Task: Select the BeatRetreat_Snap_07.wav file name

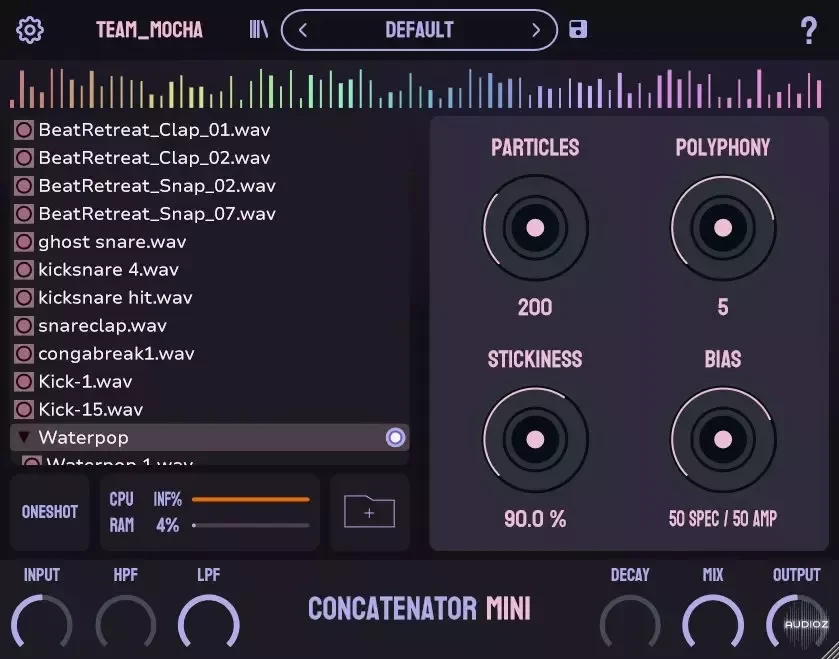Action: [x=157, y=214]
